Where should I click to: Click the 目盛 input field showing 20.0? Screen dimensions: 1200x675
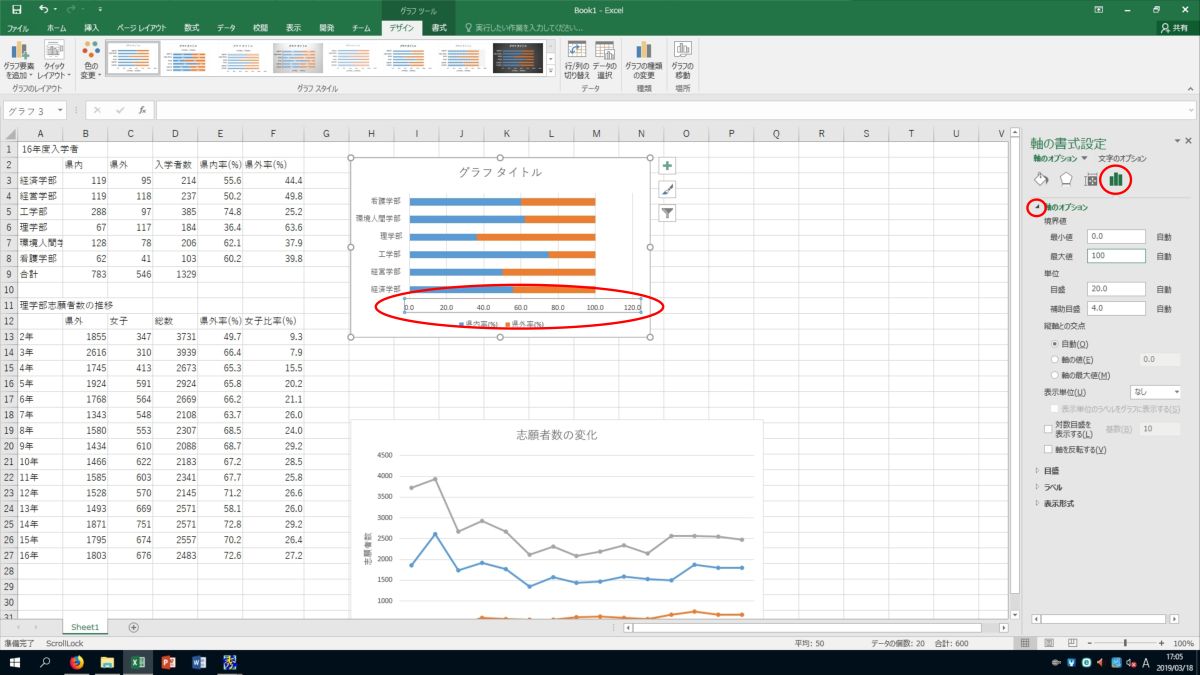[1116, 289]
